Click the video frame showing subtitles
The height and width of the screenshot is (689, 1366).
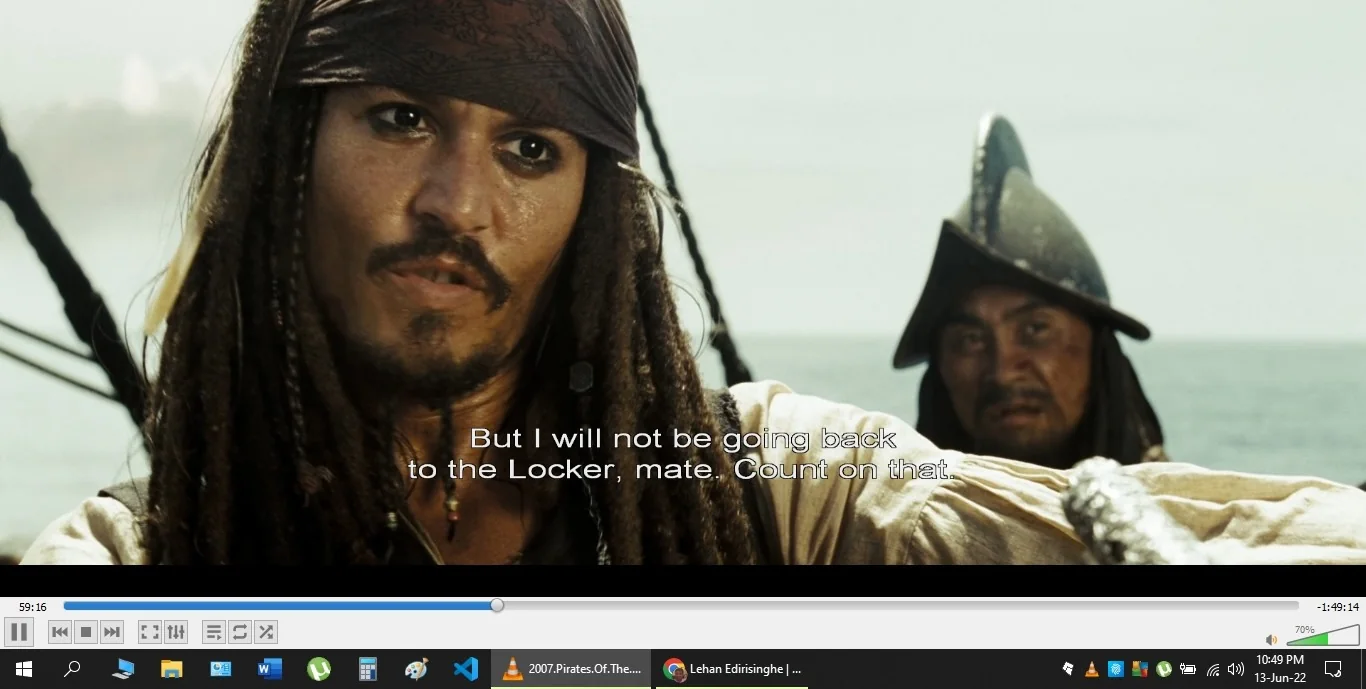tap(683, 282)
